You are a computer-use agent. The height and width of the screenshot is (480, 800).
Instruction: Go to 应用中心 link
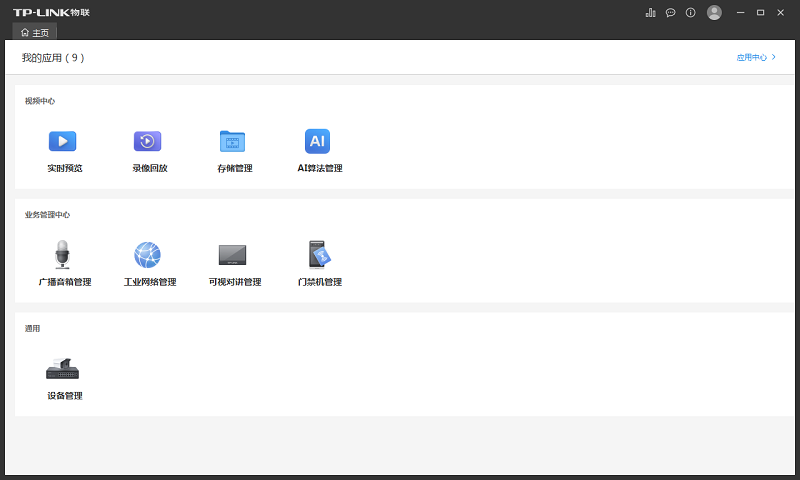coord(756,57)
